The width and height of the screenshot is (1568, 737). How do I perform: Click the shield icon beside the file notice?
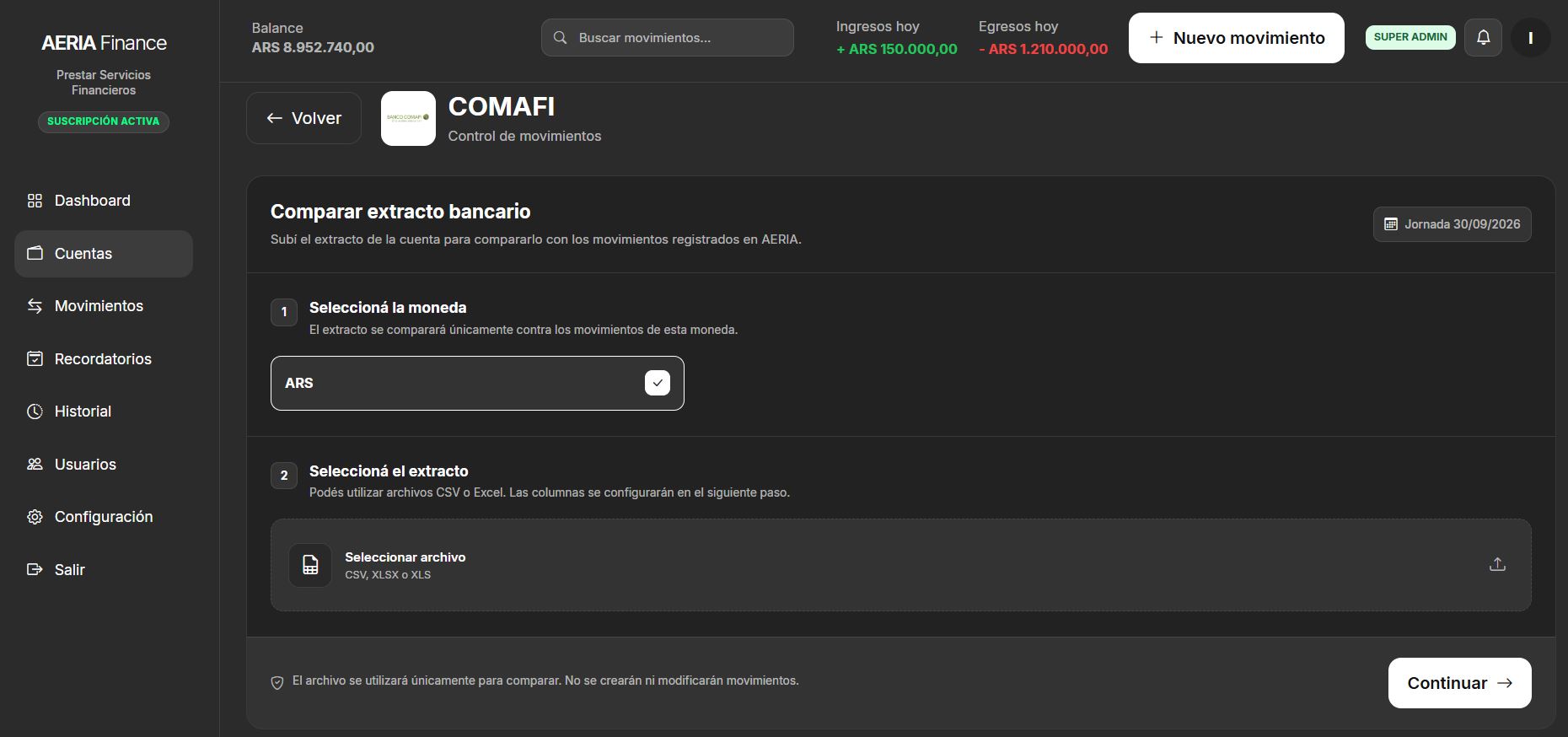277,682
